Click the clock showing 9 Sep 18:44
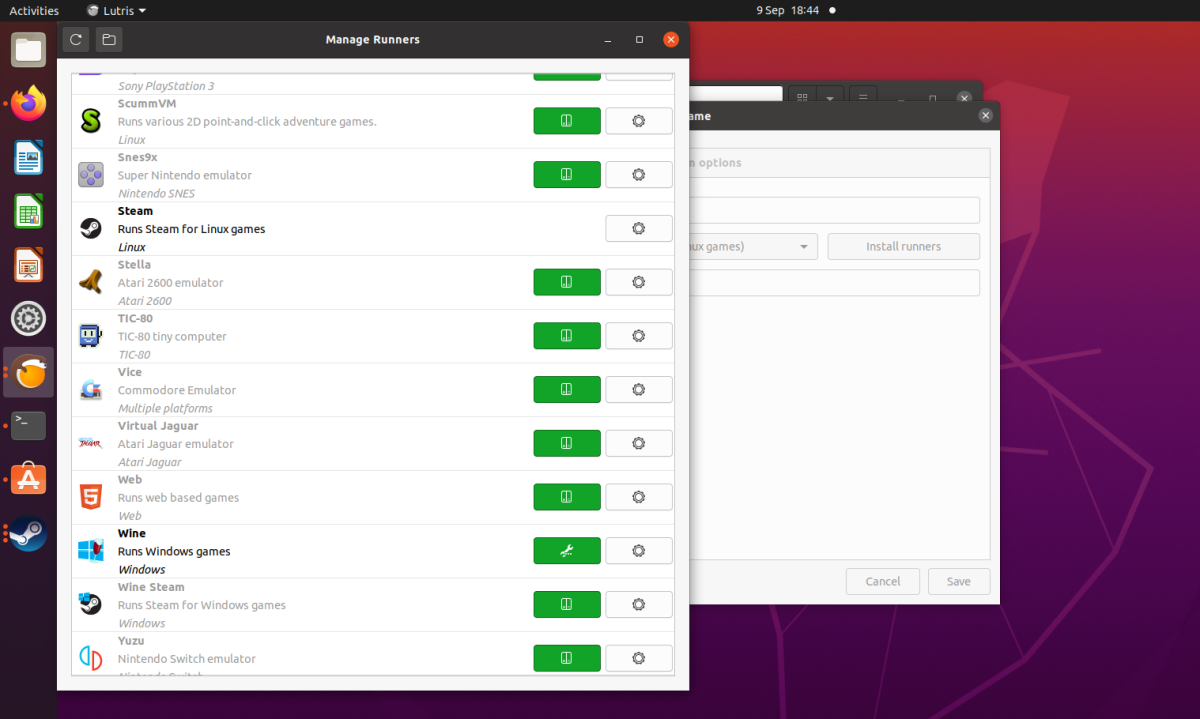 tap(787, 10)
